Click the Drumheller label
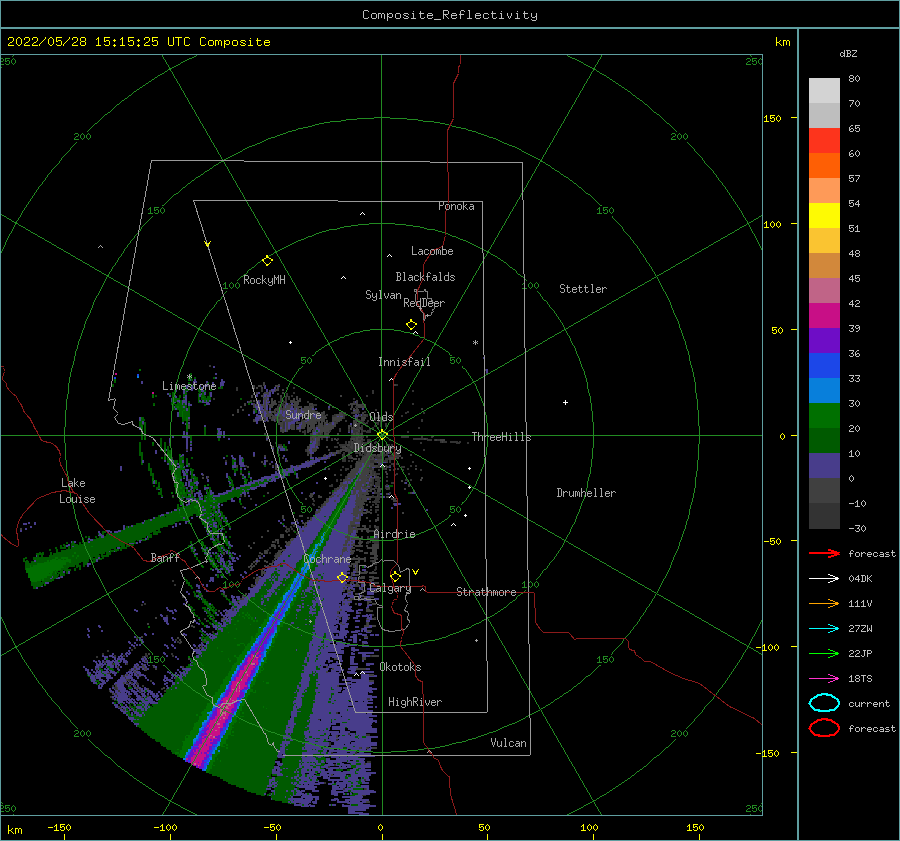Image resolution: width=900 pixels, height=841 pixels. pos(586,493)
